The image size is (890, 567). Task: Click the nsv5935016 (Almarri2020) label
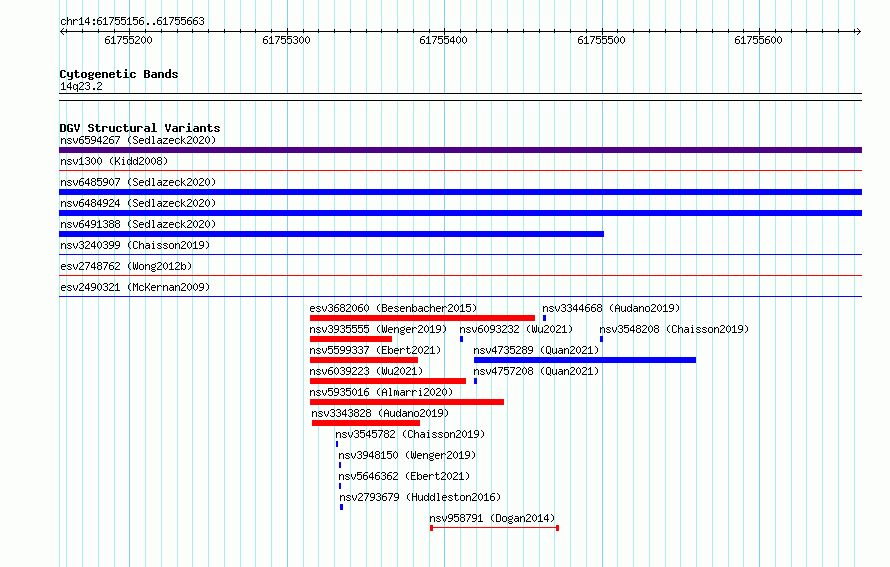click(381, 392)
